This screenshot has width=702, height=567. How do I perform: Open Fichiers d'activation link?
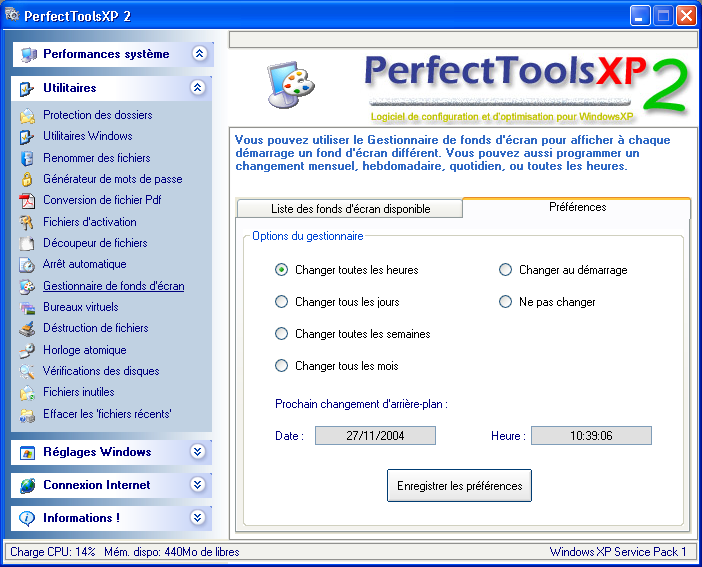pyautogui.click(x=90, y=222)
